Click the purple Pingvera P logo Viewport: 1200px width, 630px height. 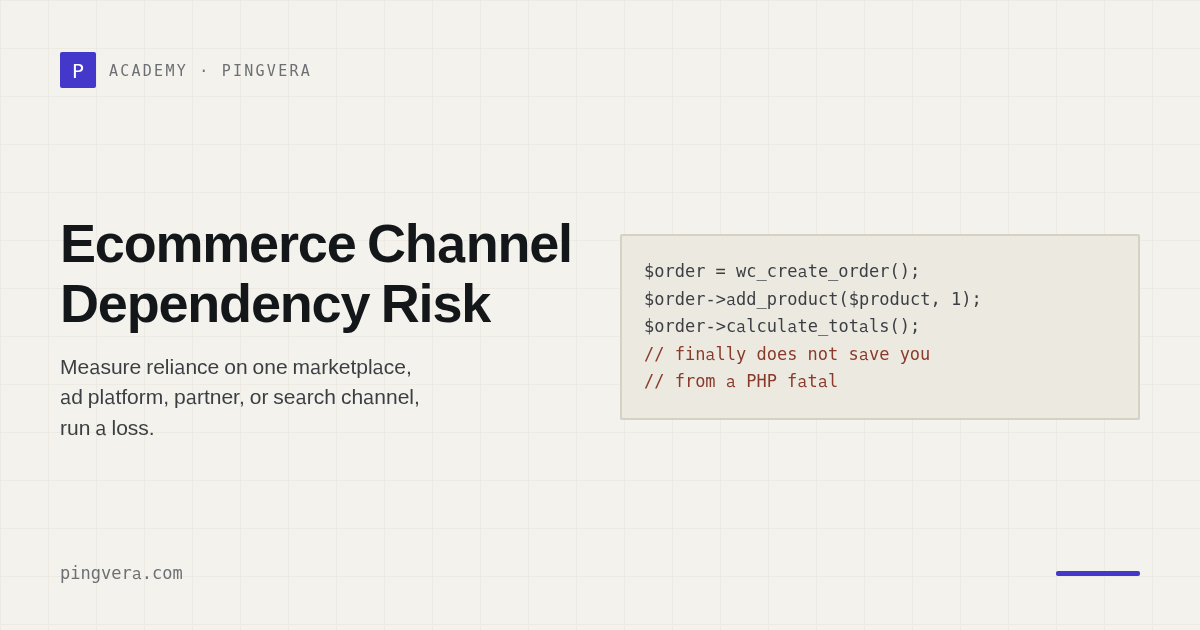click(x=78, y=70)
